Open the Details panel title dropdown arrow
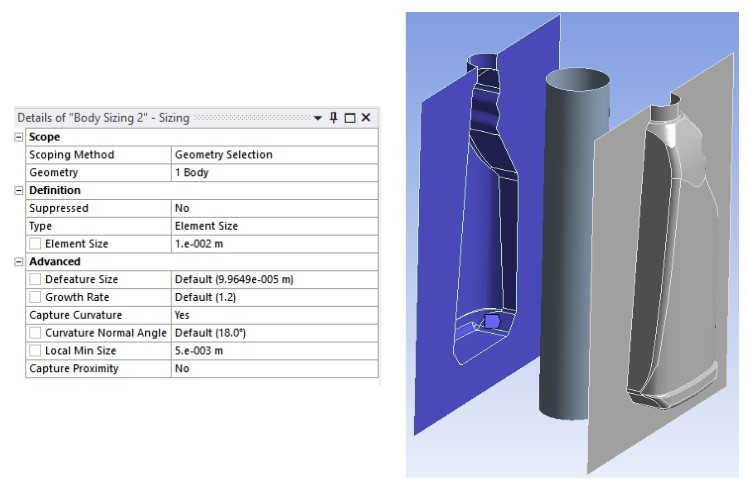The width and height of the screenshot is (748, 481). coord(318,118)
